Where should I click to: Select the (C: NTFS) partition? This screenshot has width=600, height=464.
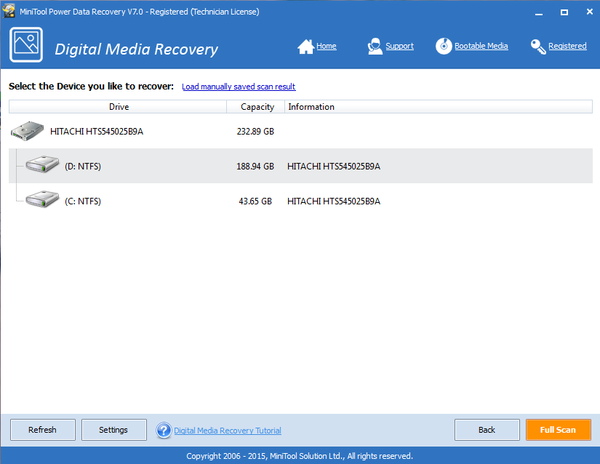pyautogui.click(x=301, y=201)
